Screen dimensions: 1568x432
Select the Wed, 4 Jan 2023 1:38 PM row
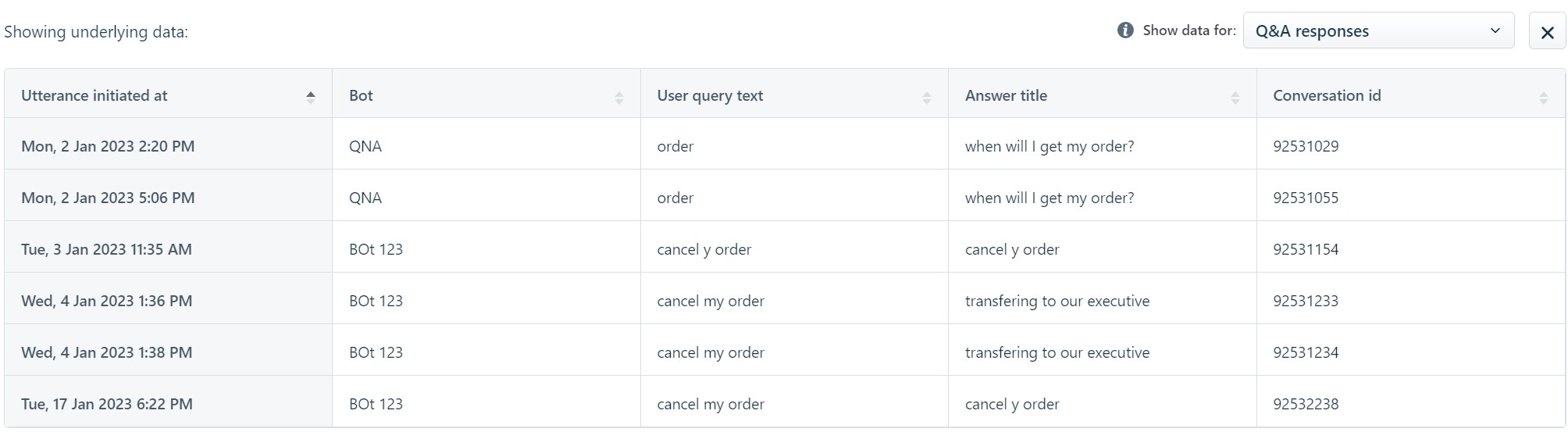click(x=785, y=352)
